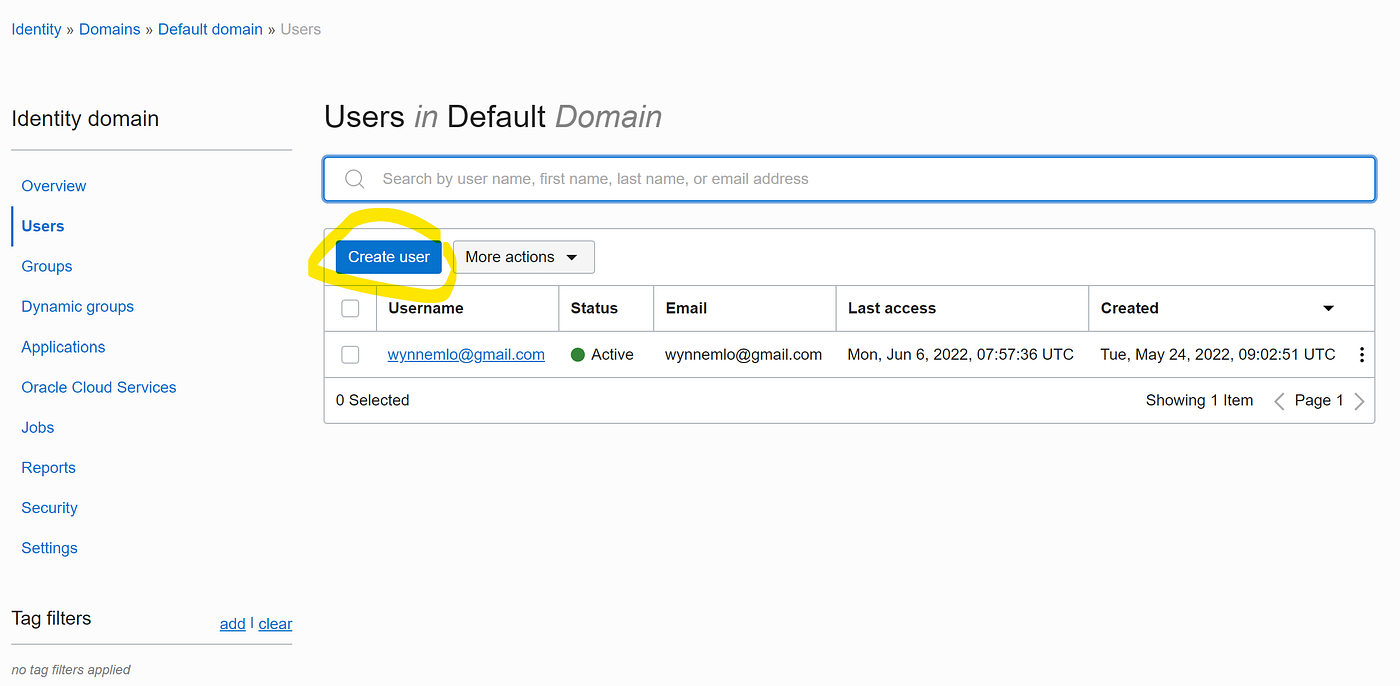
Task: Sort by Created using the header arrow
Action: (1328, 308)
